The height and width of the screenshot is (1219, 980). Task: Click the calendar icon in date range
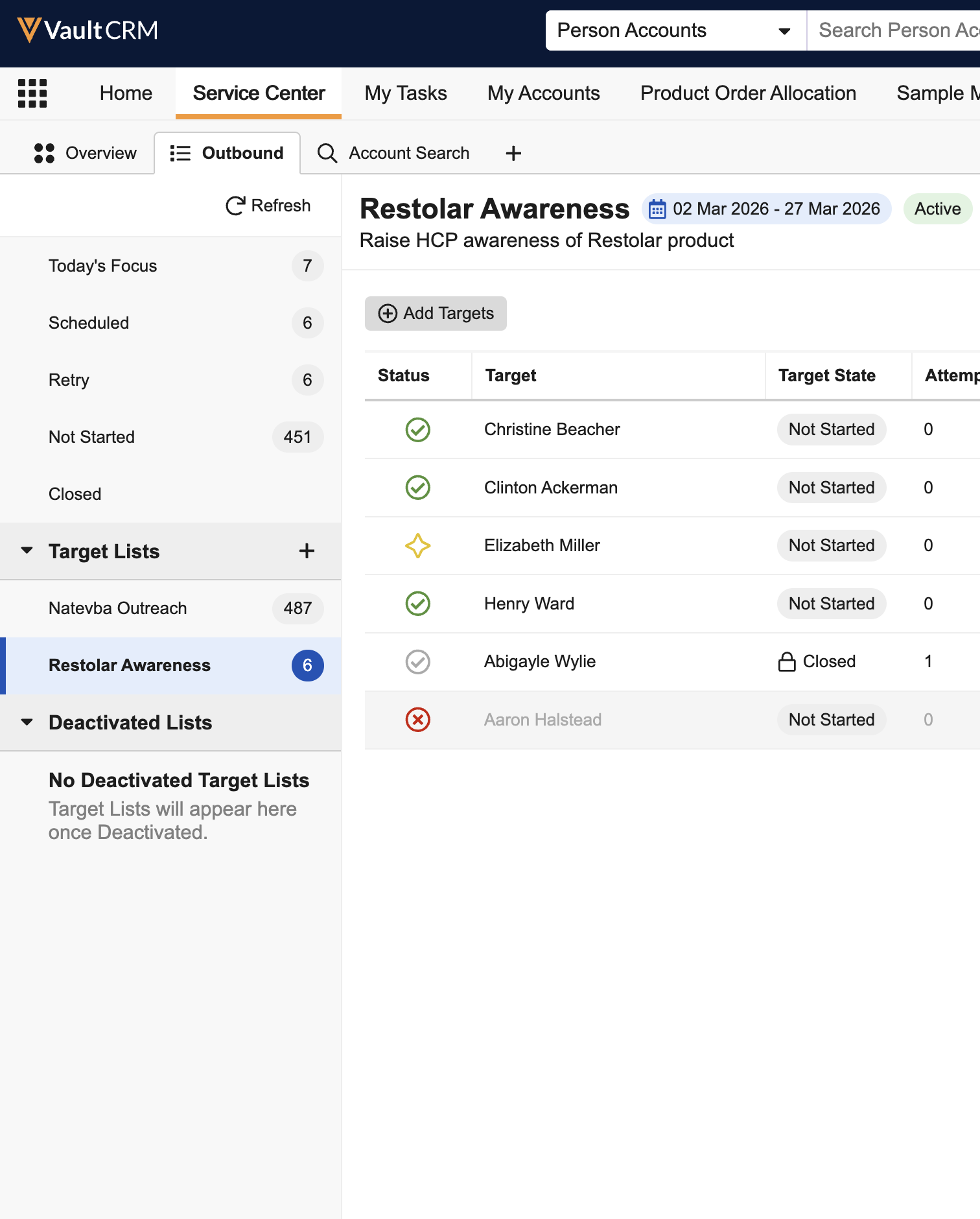[657, 209]
